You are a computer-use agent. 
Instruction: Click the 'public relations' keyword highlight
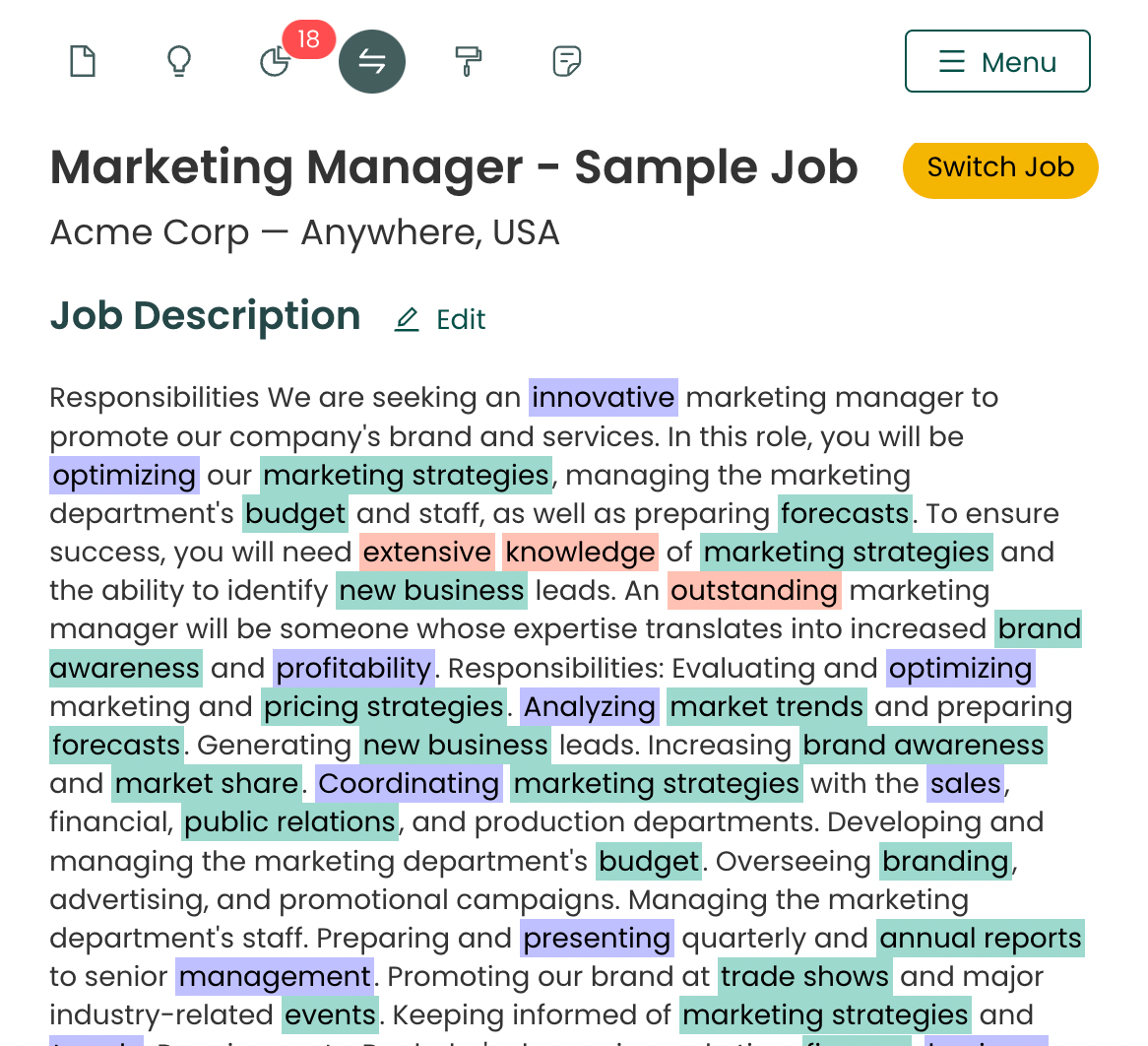point(289,821)
